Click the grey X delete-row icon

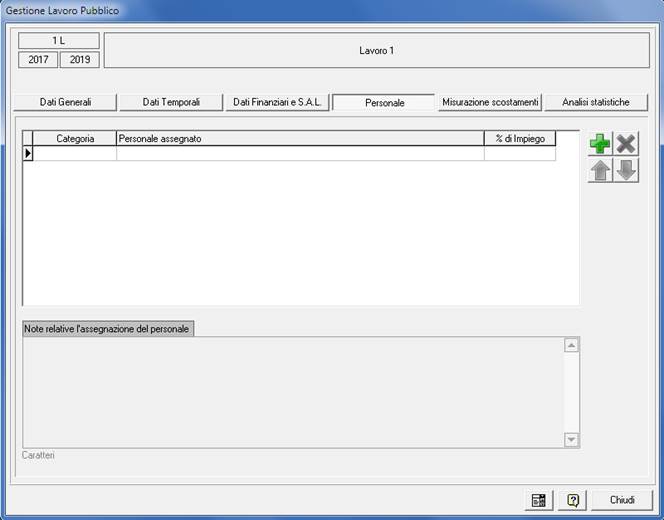coord(626,143)
